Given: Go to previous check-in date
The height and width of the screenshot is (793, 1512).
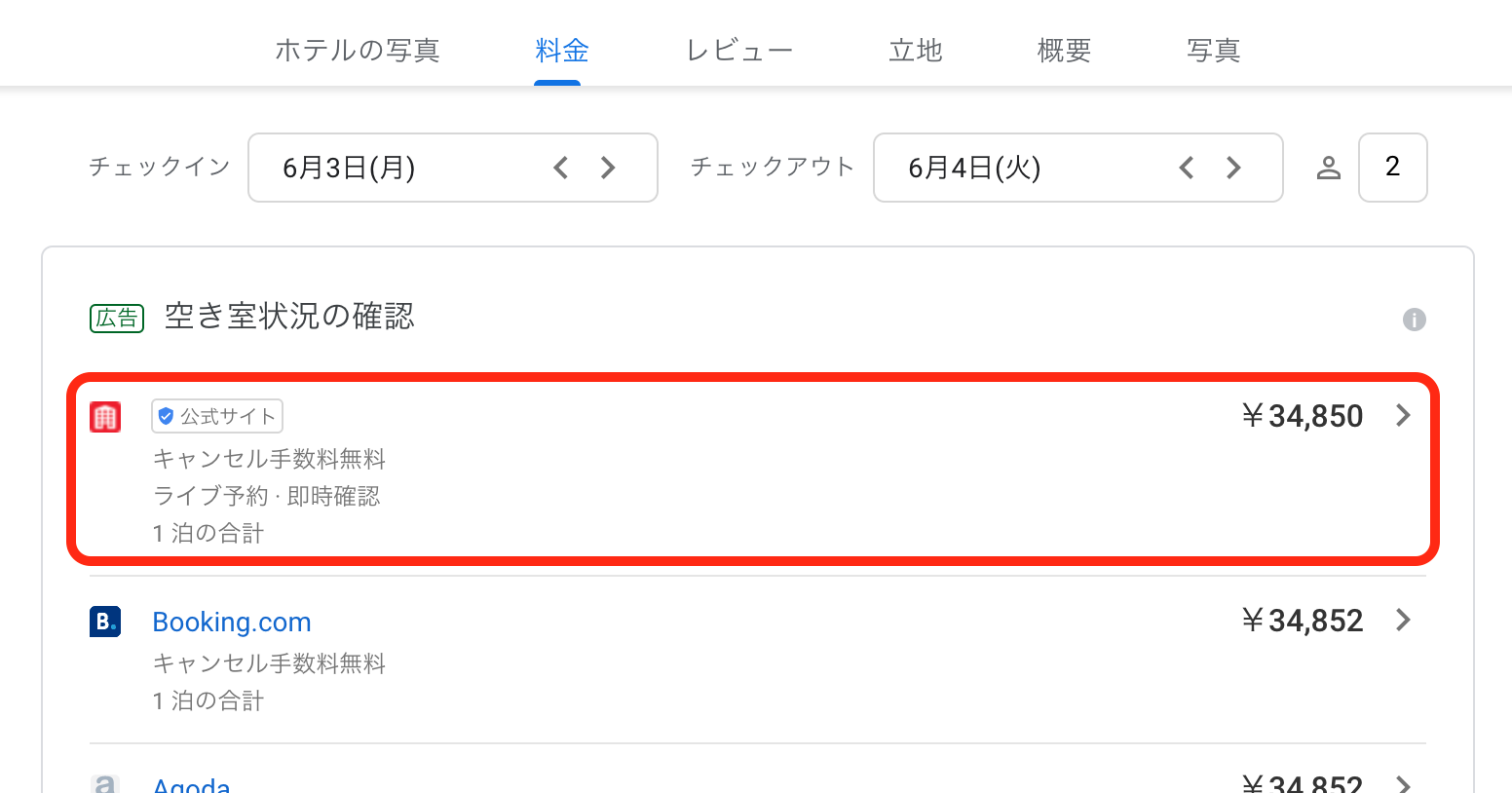Looking at the screenshot, I should coord(561,168).
